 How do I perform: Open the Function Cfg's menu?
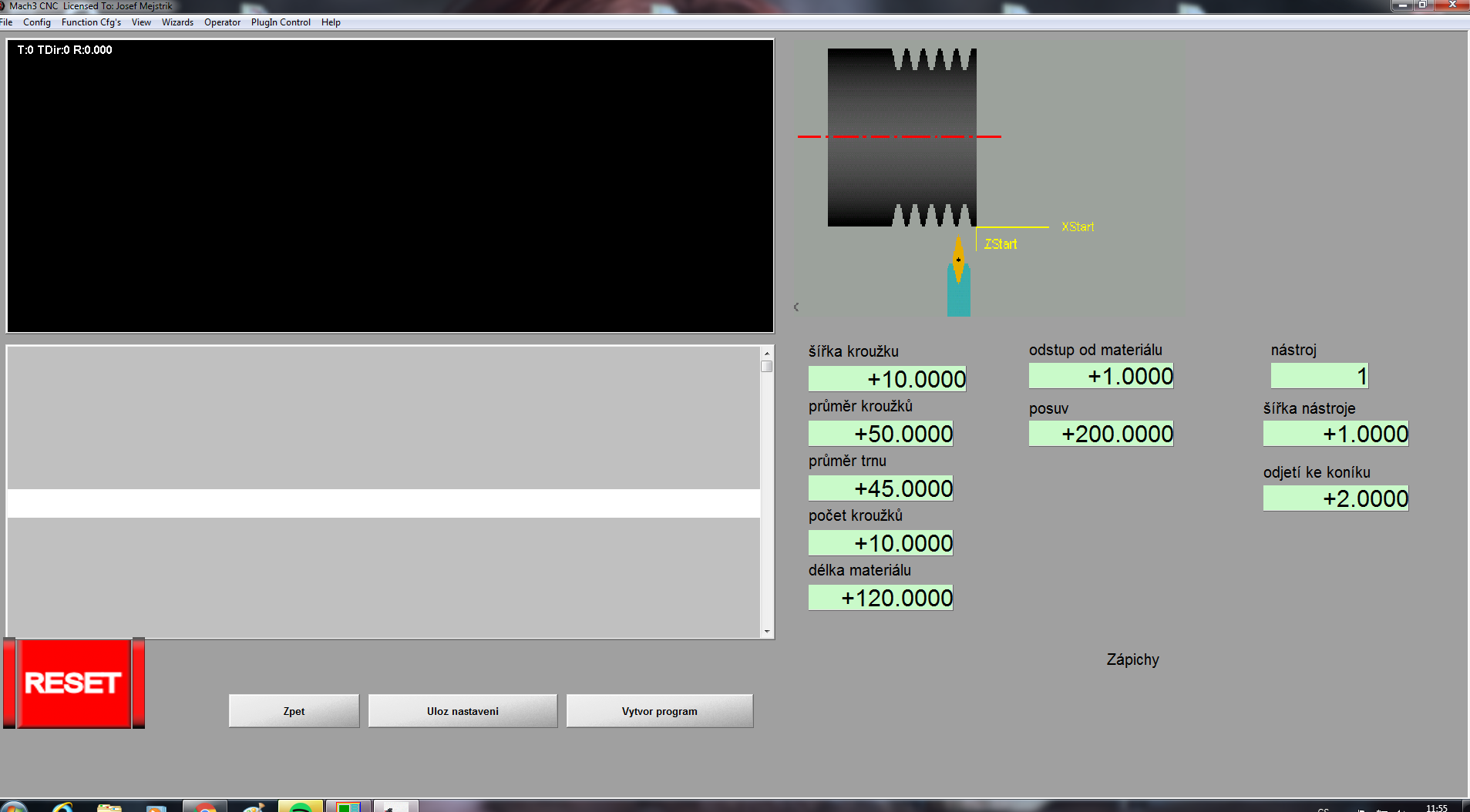pyautogui.click(x=91, y=22)
